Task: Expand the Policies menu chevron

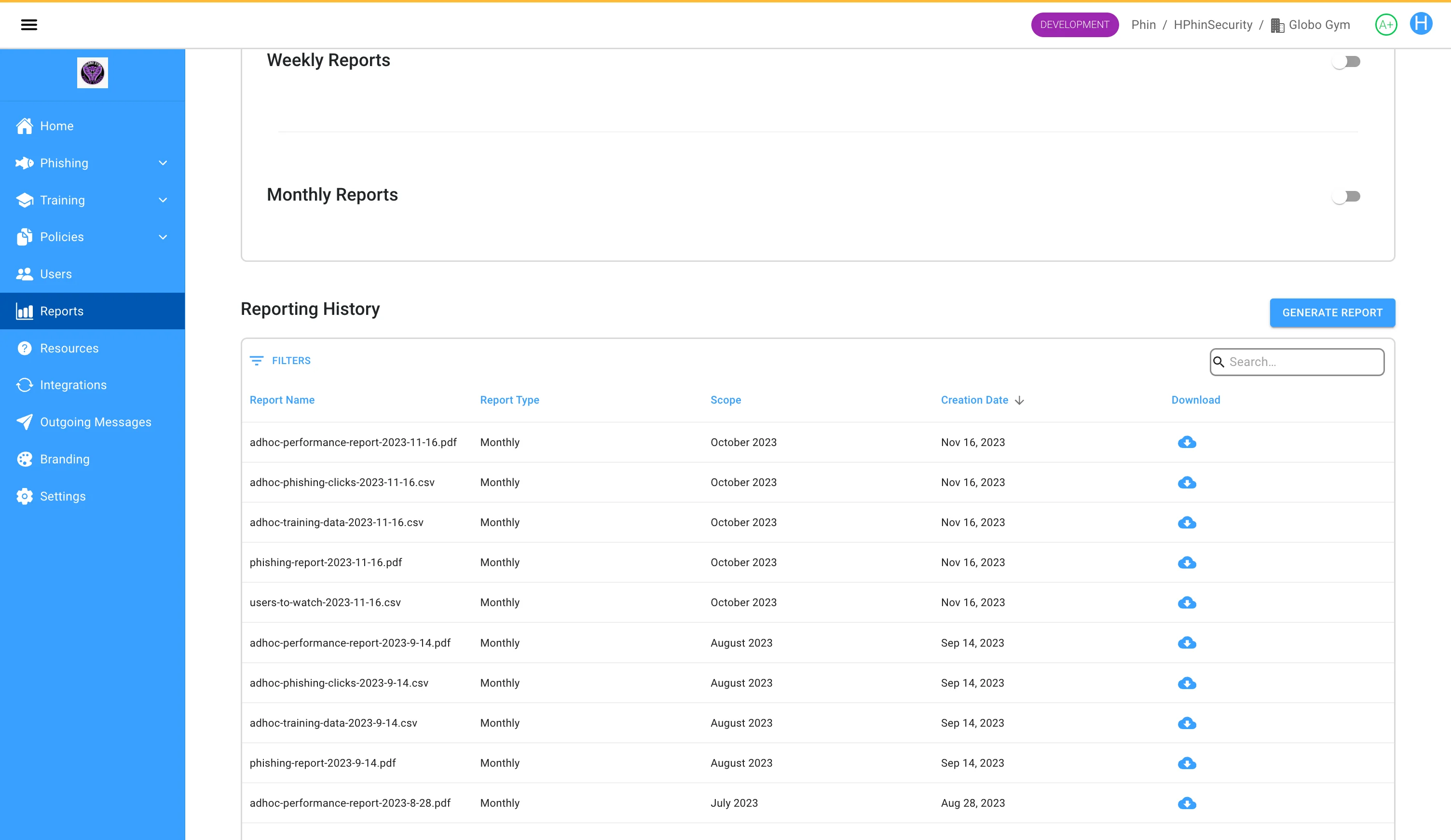Action: (163, 237)
